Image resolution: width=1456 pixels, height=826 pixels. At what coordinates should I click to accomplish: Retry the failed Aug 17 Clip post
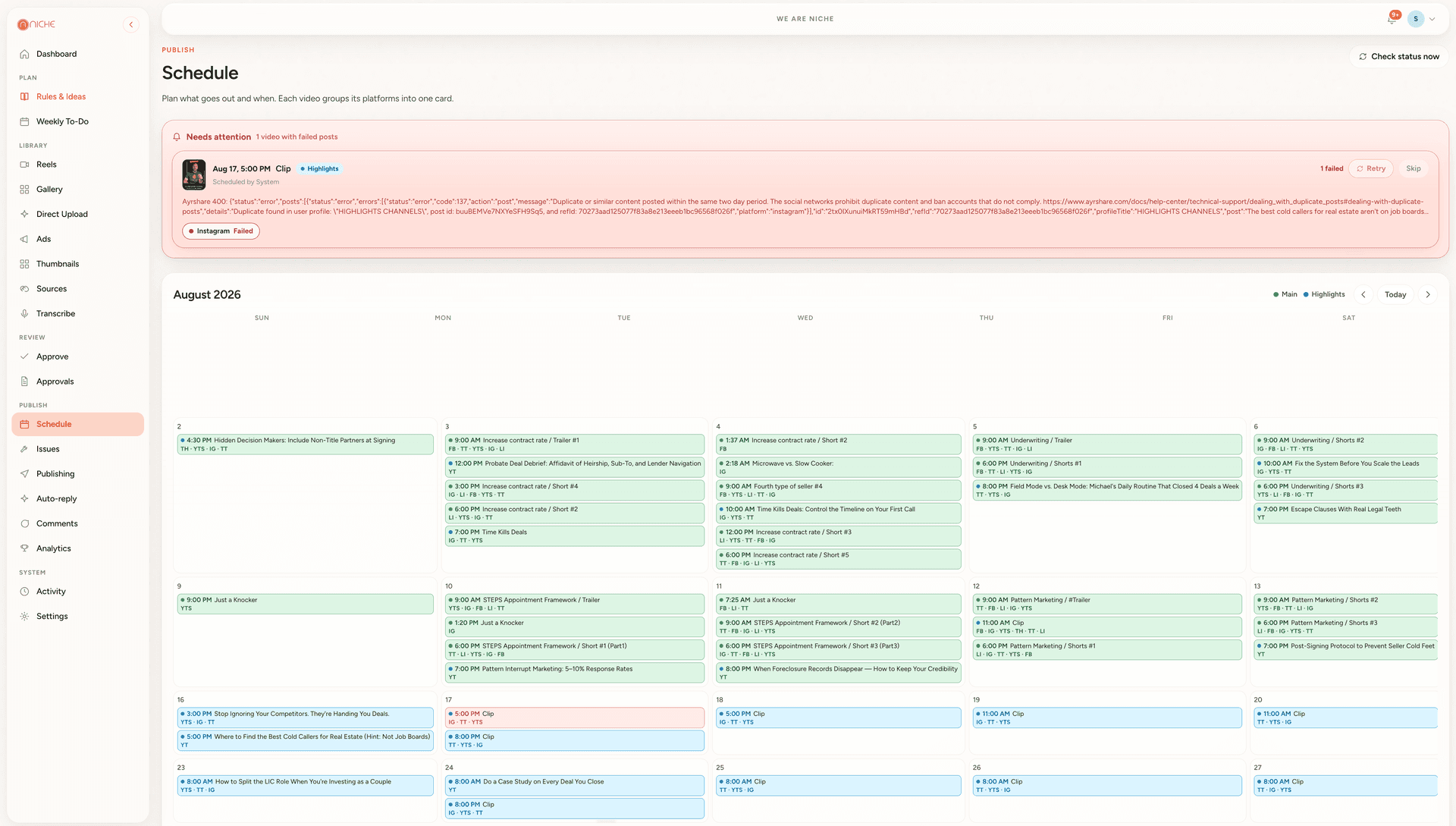point(1371,168)
